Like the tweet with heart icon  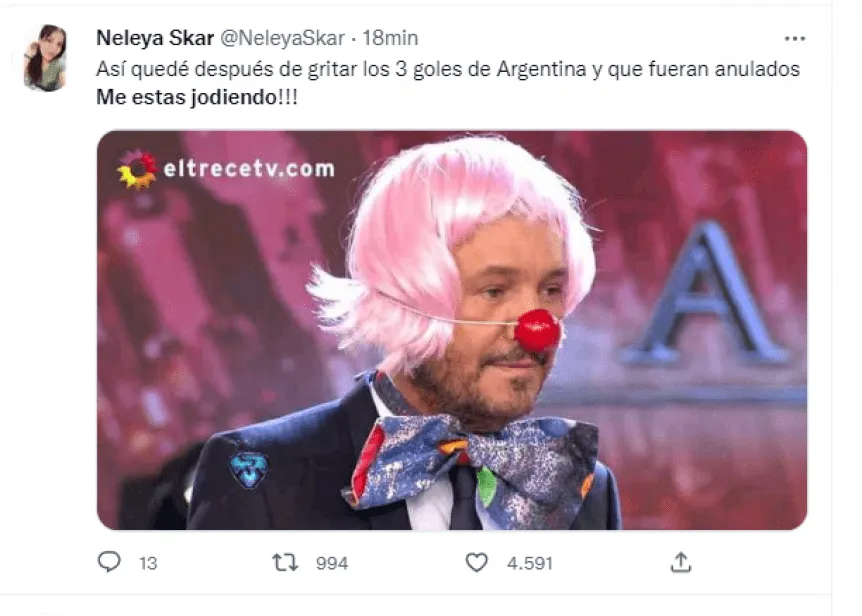click(477, 563)
